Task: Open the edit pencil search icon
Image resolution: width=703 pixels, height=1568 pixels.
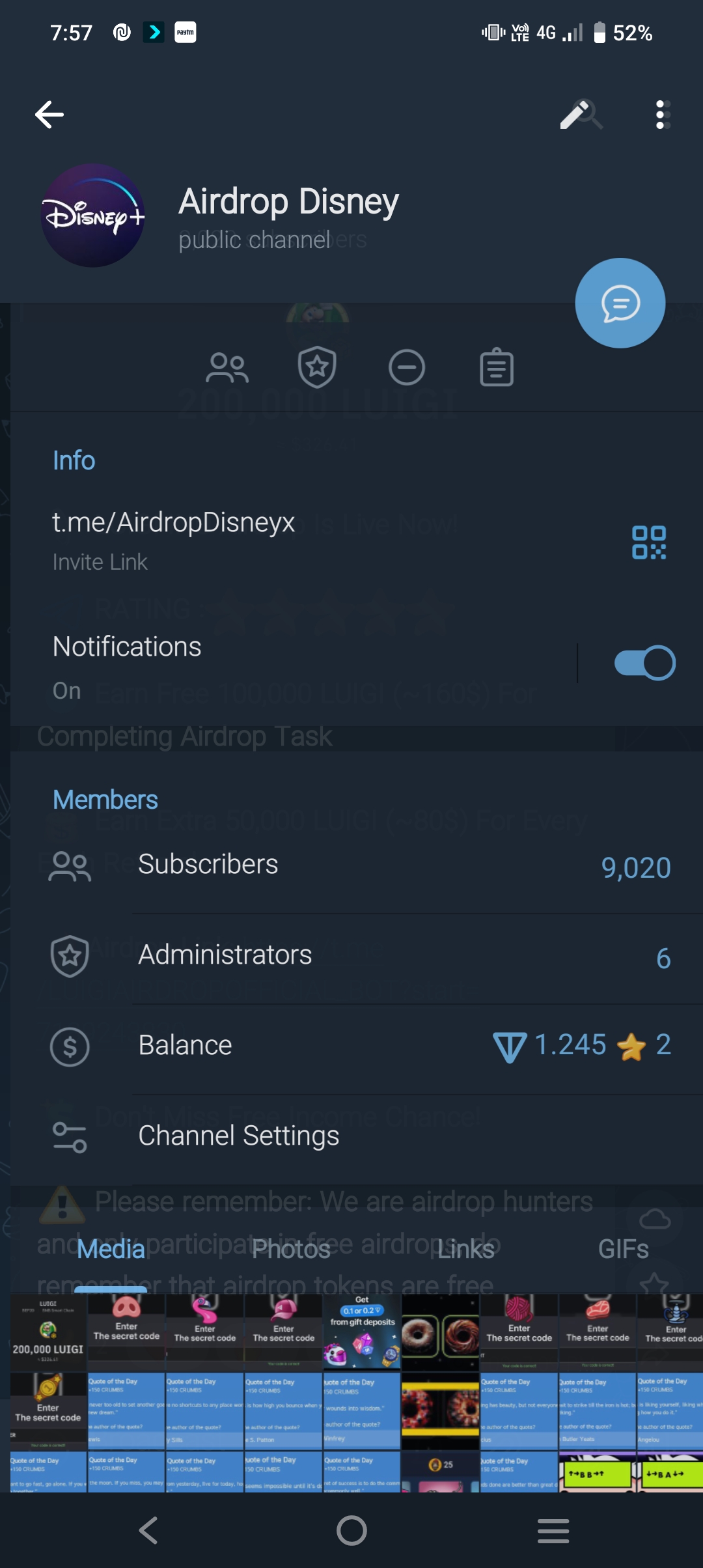Action: [581, 115]
